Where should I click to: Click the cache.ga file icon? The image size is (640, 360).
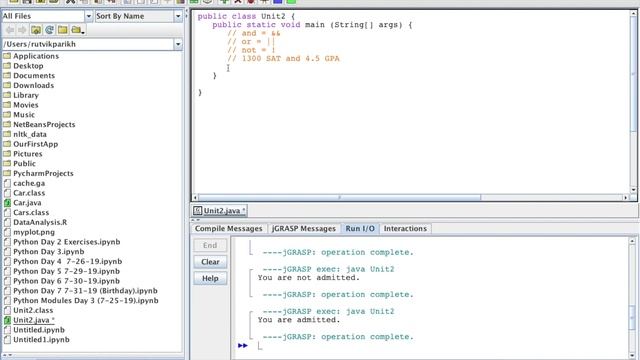click(x=7, y=183)
